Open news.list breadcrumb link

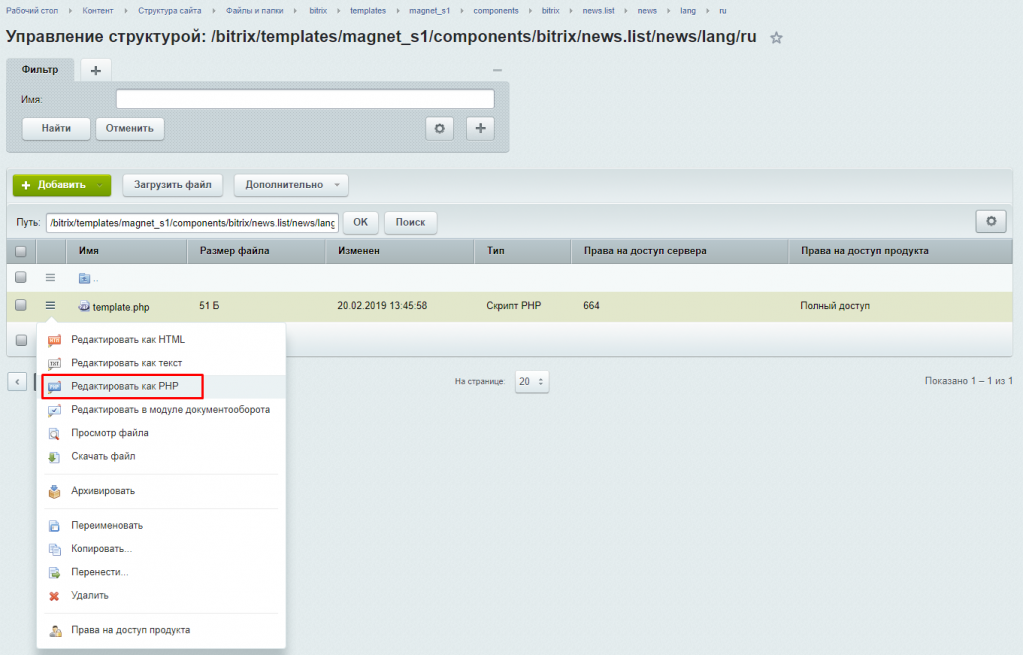click(598, 11)
